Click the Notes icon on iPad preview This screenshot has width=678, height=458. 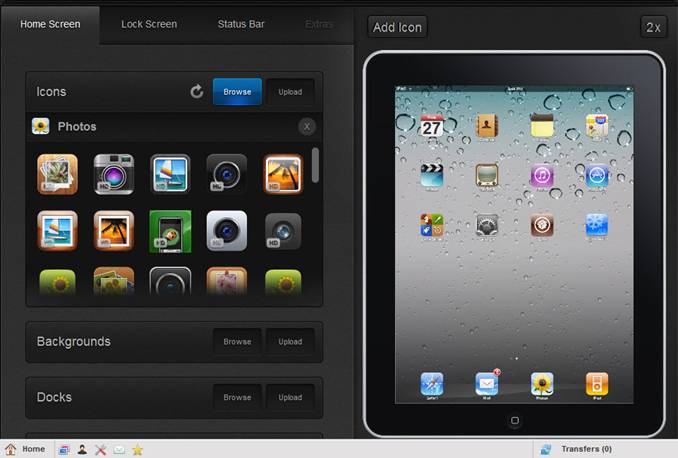(542, 125)
